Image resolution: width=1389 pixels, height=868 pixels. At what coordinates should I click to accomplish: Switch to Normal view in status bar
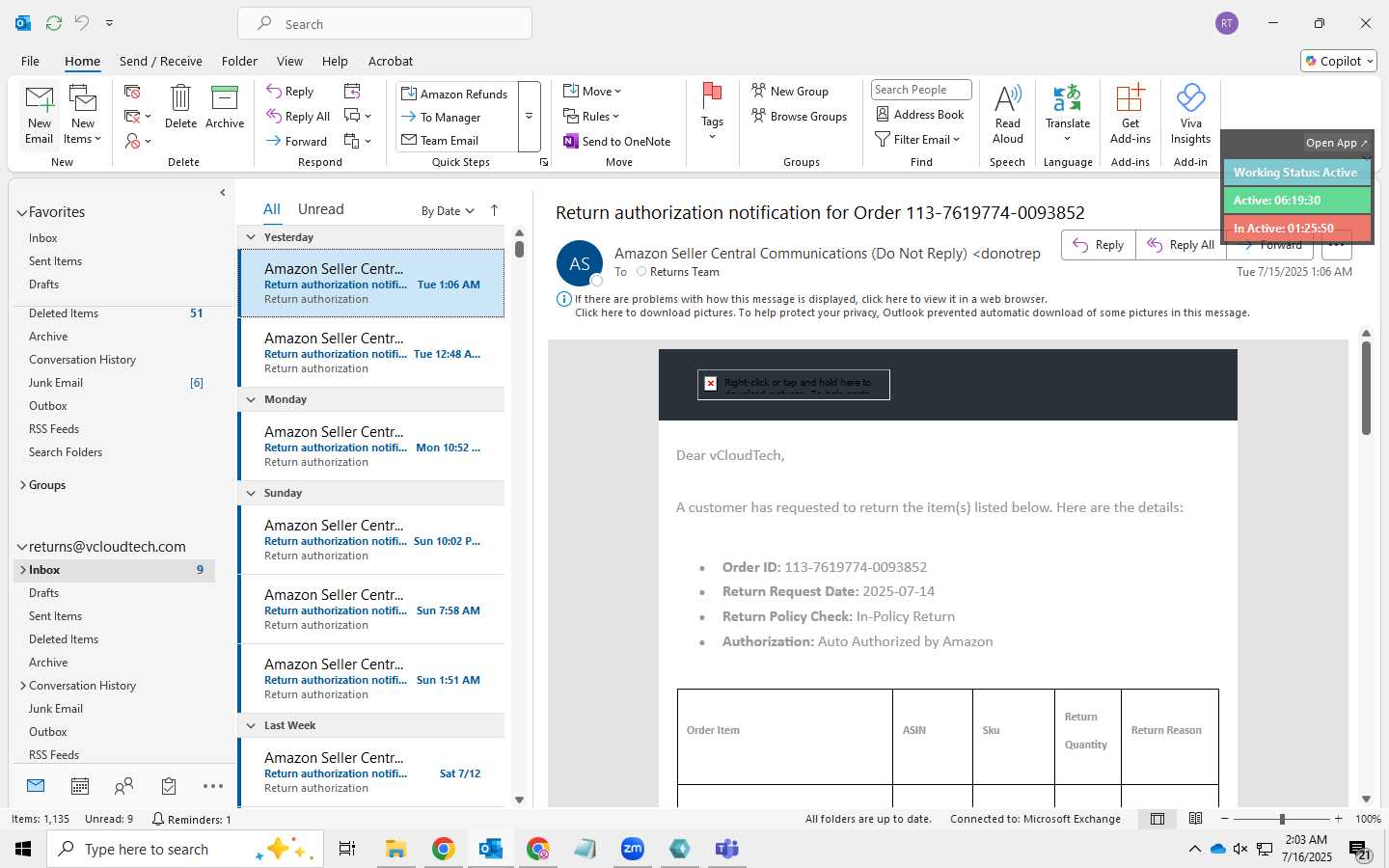pyautogui.click(x=1157, y=819)
